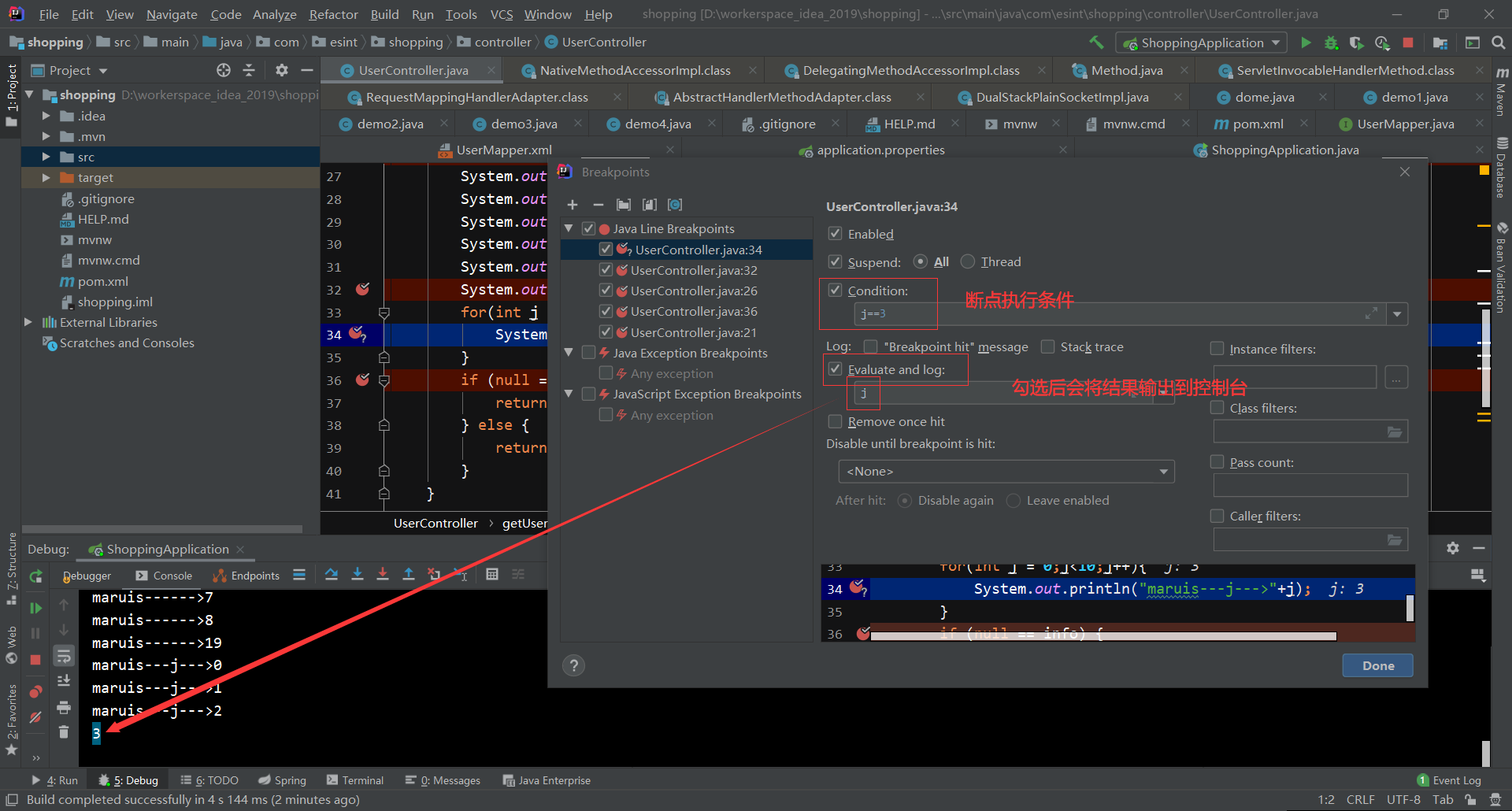The width and height of the screenshot is (1512, 811).
Task: Select the Thread suspend radio button
Action: point(968,261)
